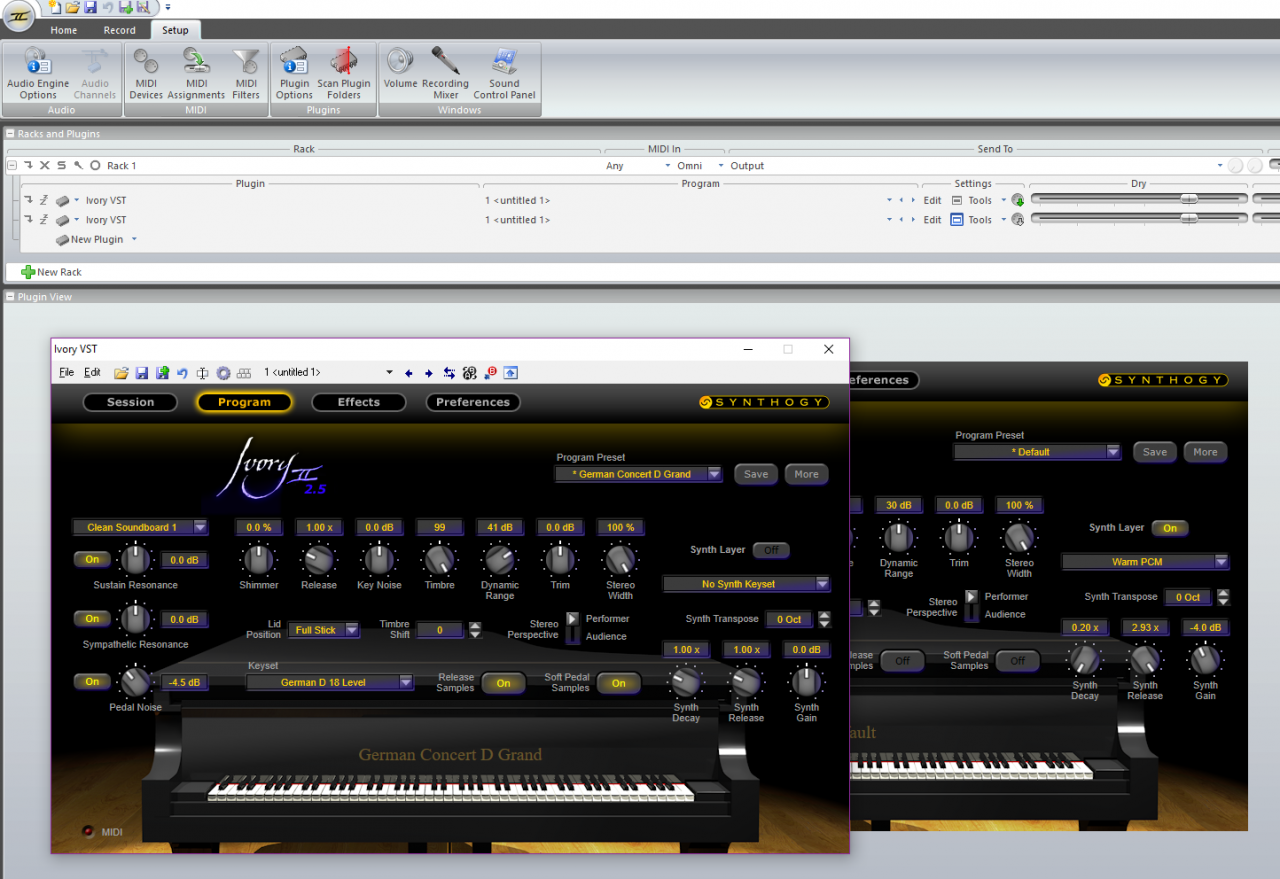Click Scan Plugin Folders
This screenshot has width=1280, height=879.
tap(344, 74)
